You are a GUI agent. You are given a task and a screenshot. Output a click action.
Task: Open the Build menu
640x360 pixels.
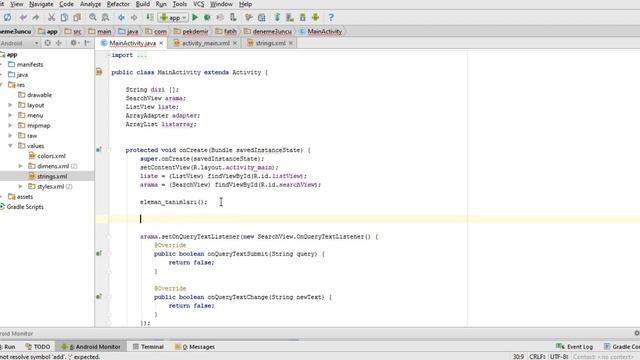[x=142, y=4]
